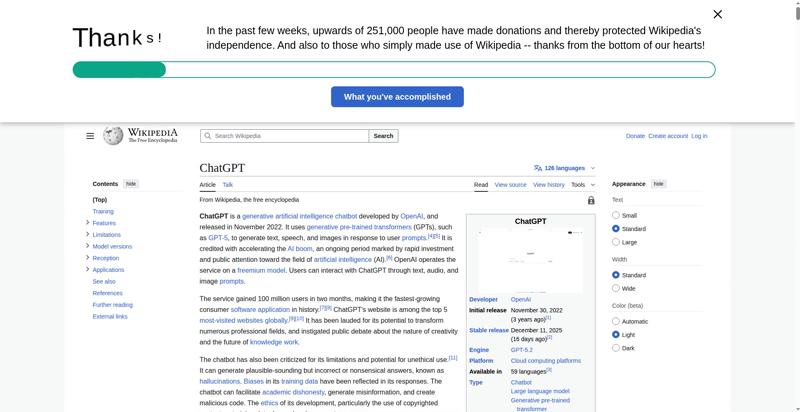Click the 'What you've accomplished' button
800x412 pixels.
[x=397, y=97]
